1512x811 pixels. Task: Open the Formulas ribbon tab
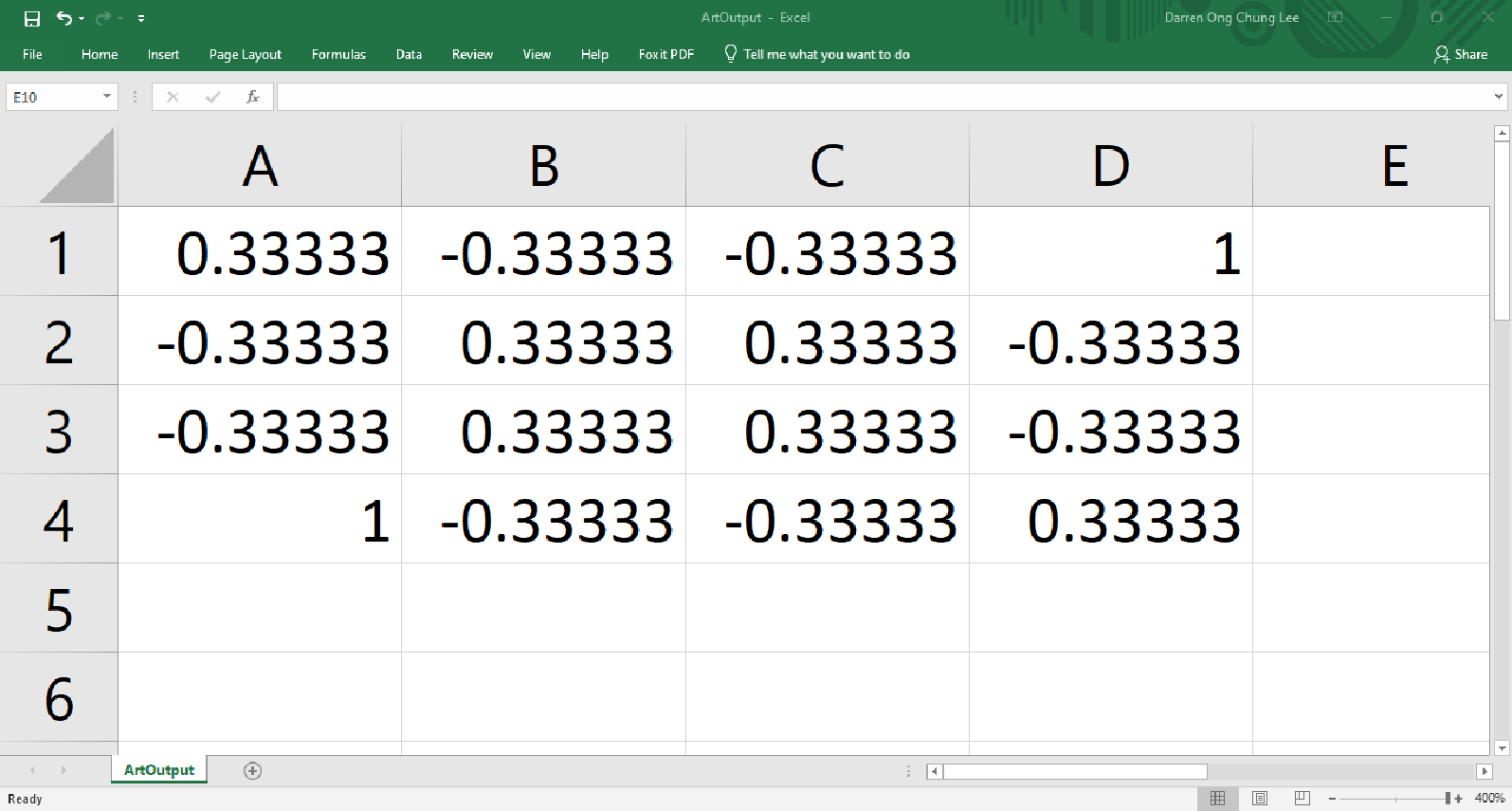[338, 54]
